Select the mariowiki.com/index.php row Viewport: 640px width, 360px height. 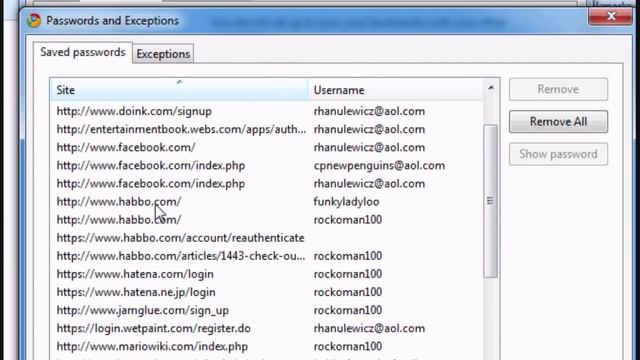pos(267,347)
